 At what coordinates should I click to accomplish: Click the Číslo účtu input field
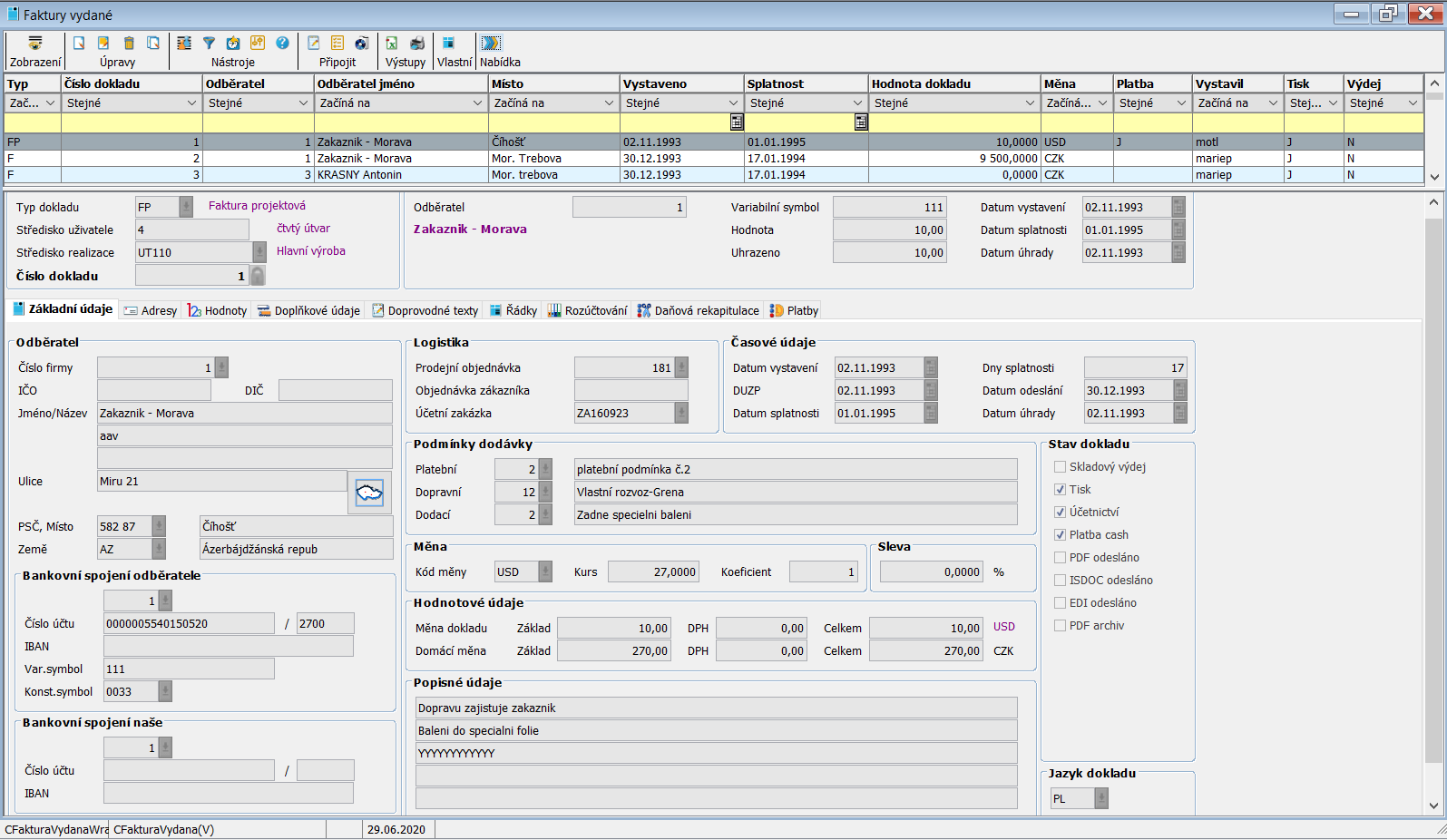(x=189, y=624)
